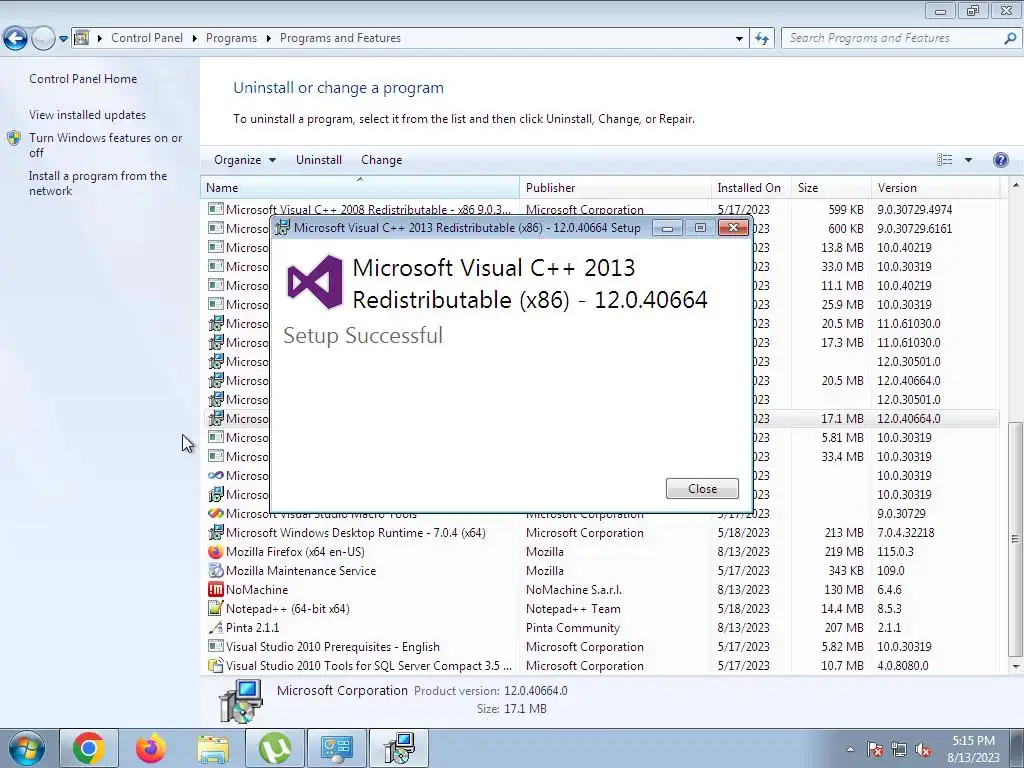Sort by the Publisher column header
Viewport: 1024px width, 768px height.
(x=615, y=187)
